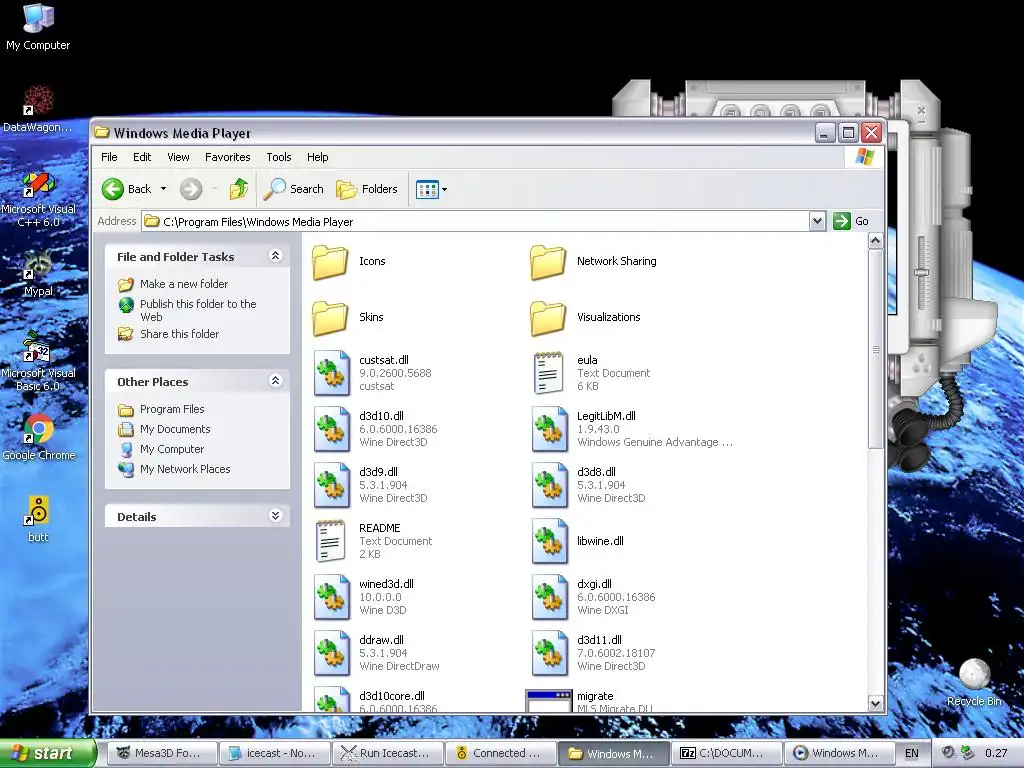The image size is (1024, 768).
Task: Switch to Run Icecast taskbar item
Action: tap(387, 753)
